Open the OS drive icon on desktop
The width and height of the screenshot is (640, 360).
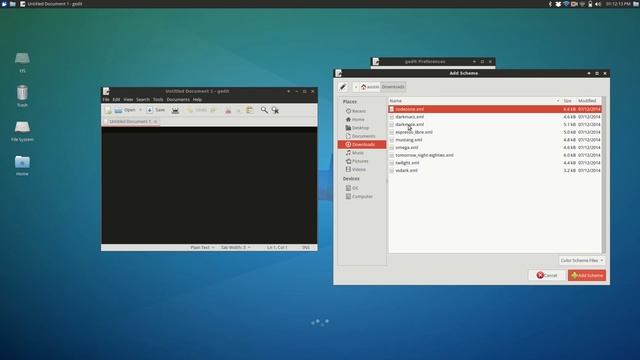coord(22,62)
